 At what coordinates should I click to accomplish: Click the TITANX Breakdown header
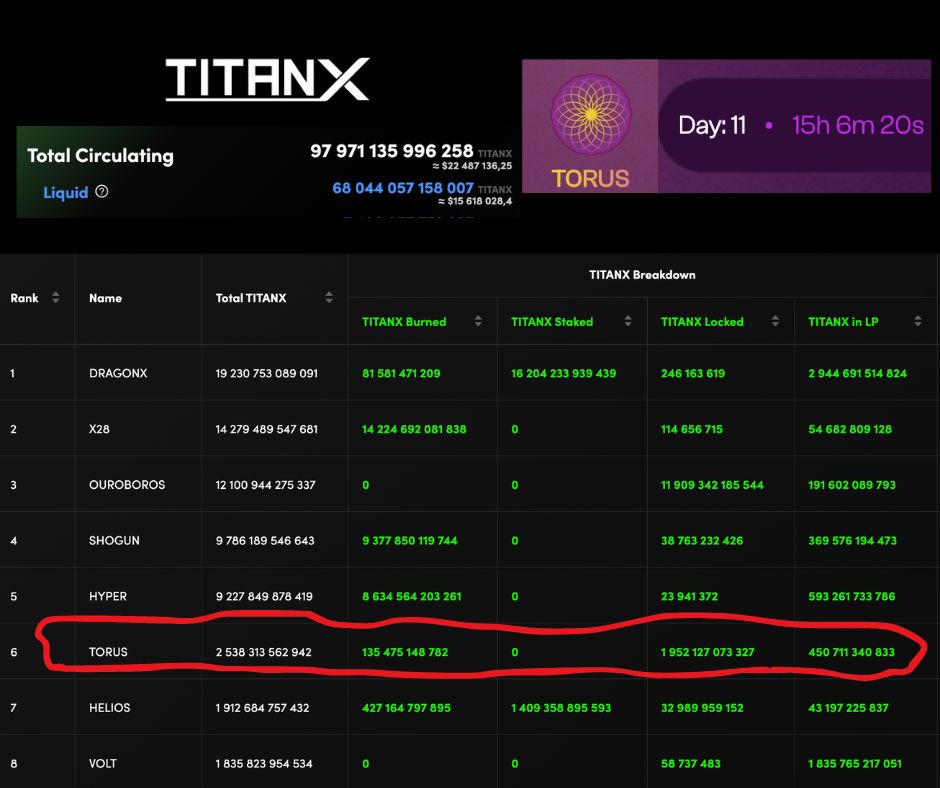click(x=642, y=275)
